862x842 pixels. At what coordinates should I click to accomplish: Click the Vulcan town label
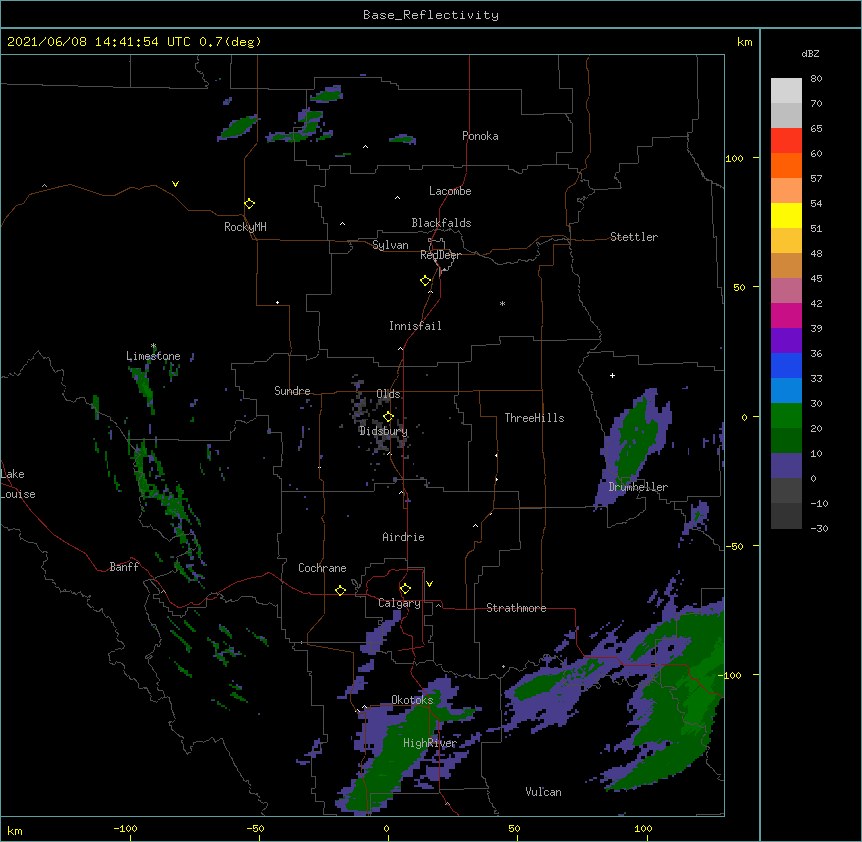click(x=543, y=792)
